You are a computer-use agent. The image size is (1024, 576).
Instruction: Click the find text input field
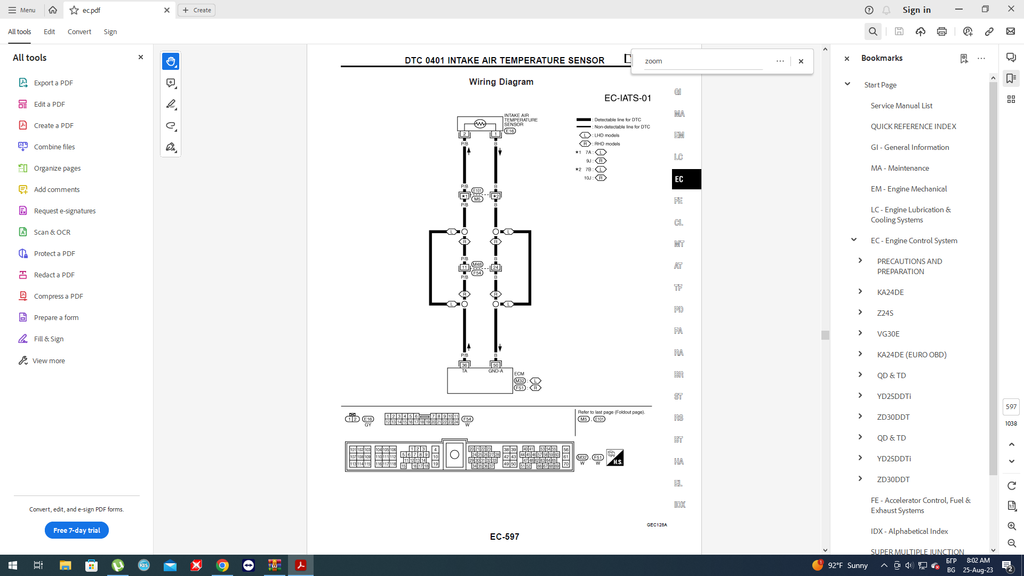click(703, 61)
